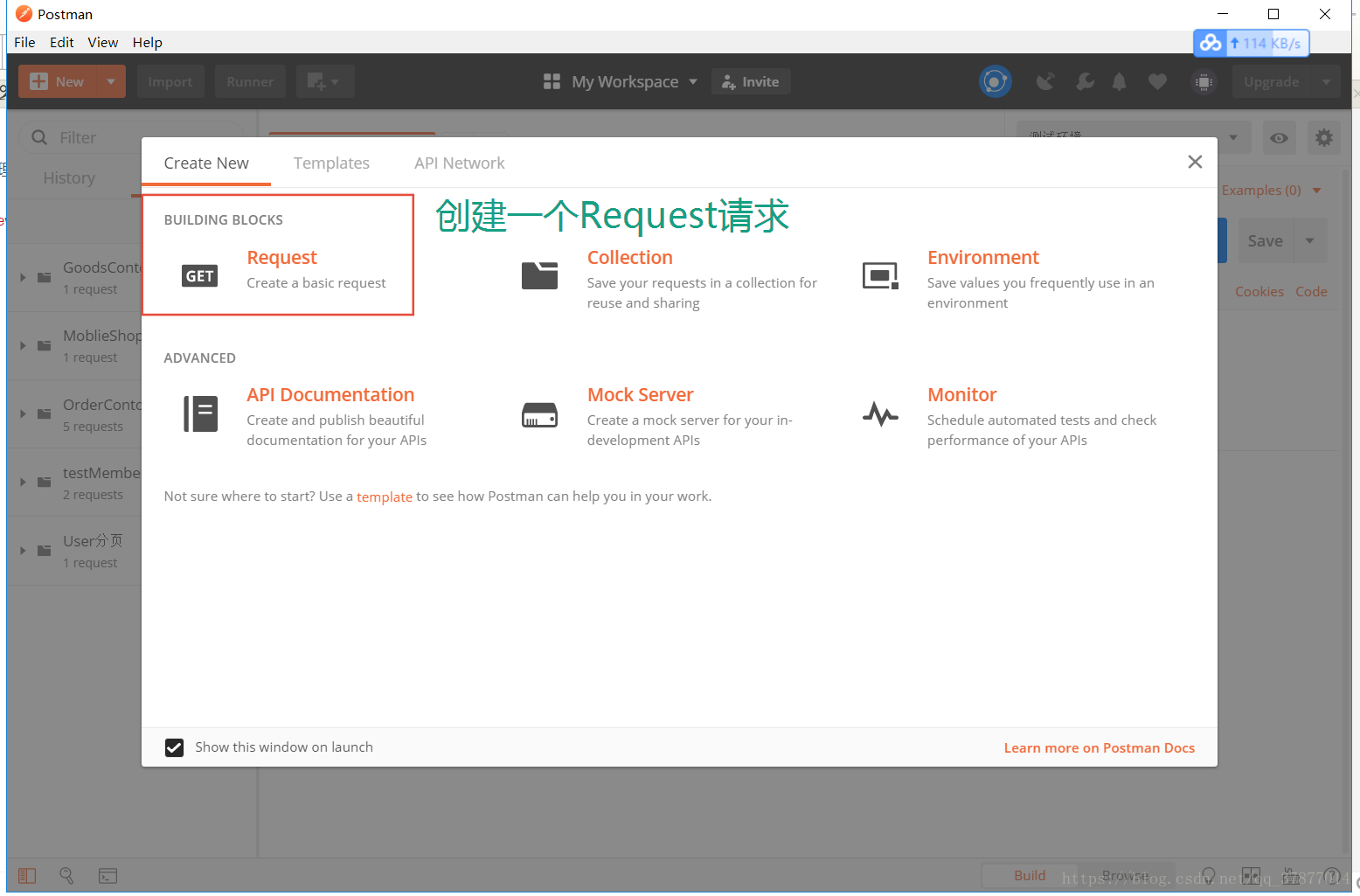Screen dimensions: 1360x896
Task: Expand the GoodsCont collection
Action: pos(23,277)
